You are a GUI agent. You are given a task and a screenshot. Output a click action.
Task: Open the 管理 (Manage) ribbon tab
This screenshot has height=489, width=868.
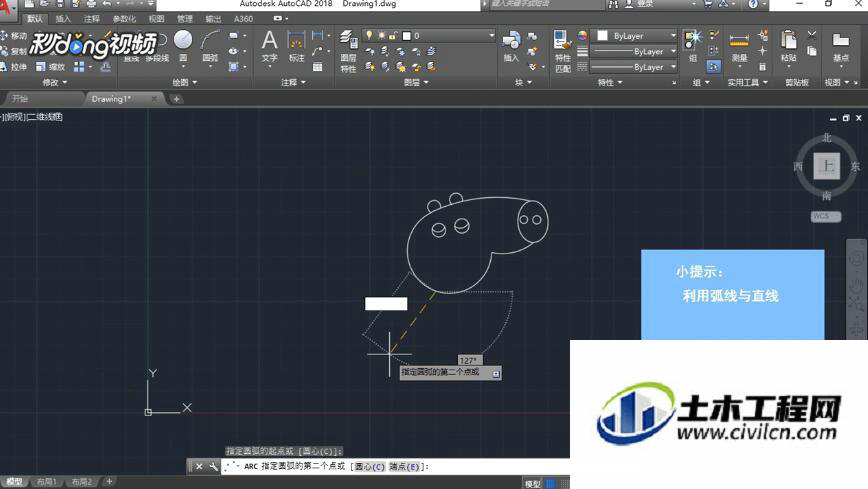[184, 19]
